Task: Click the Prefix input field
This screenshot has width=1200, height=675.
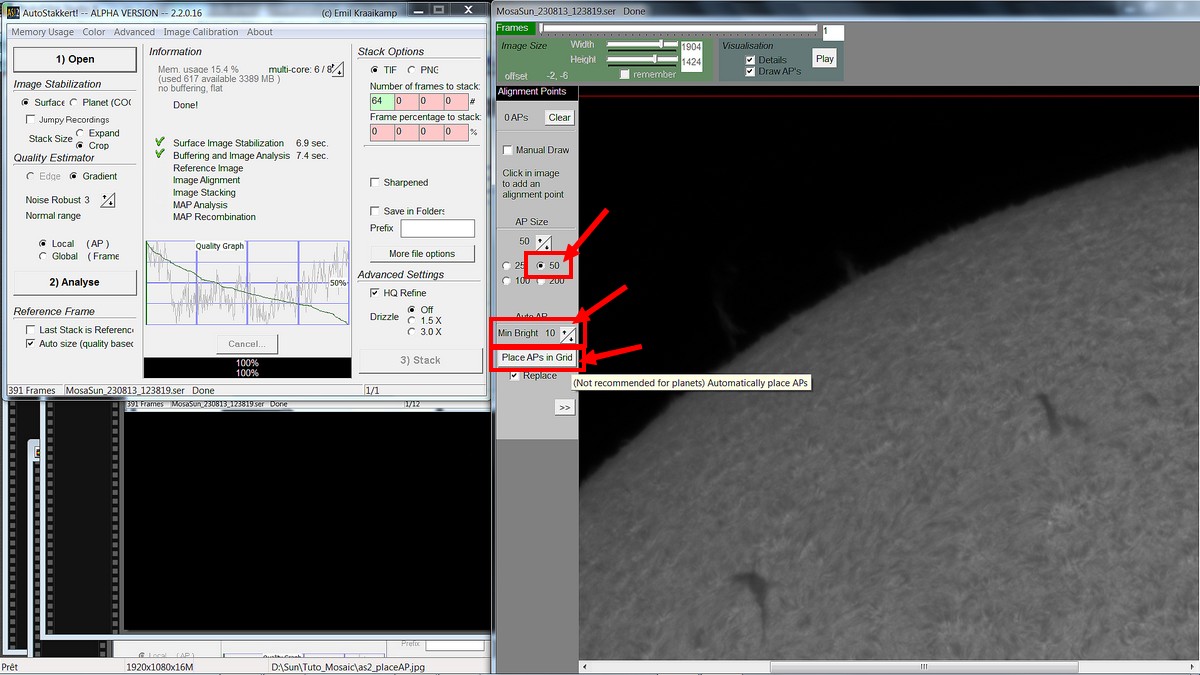Action: [437, 229]
